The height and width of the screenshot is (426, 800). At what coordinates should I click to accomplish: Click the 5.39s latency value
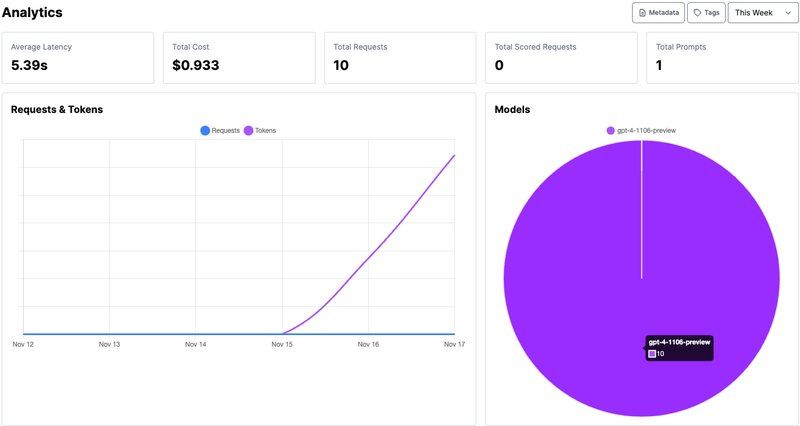point(29,65)
